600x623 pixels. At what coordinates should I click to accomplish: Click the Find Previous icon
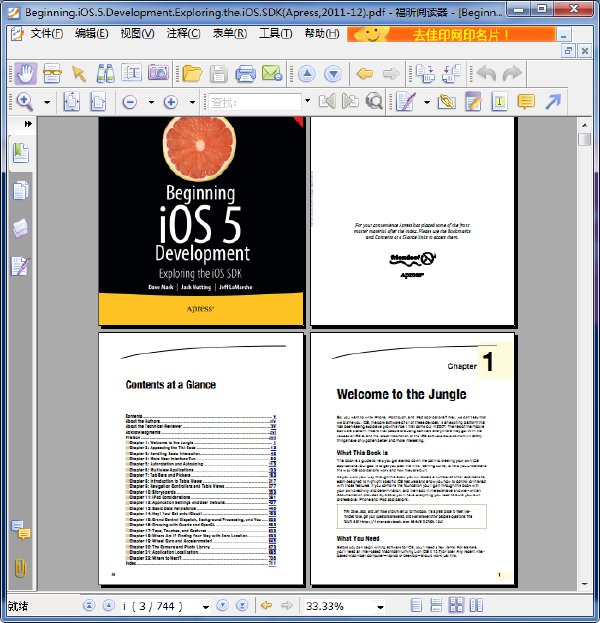coord(327,102)
